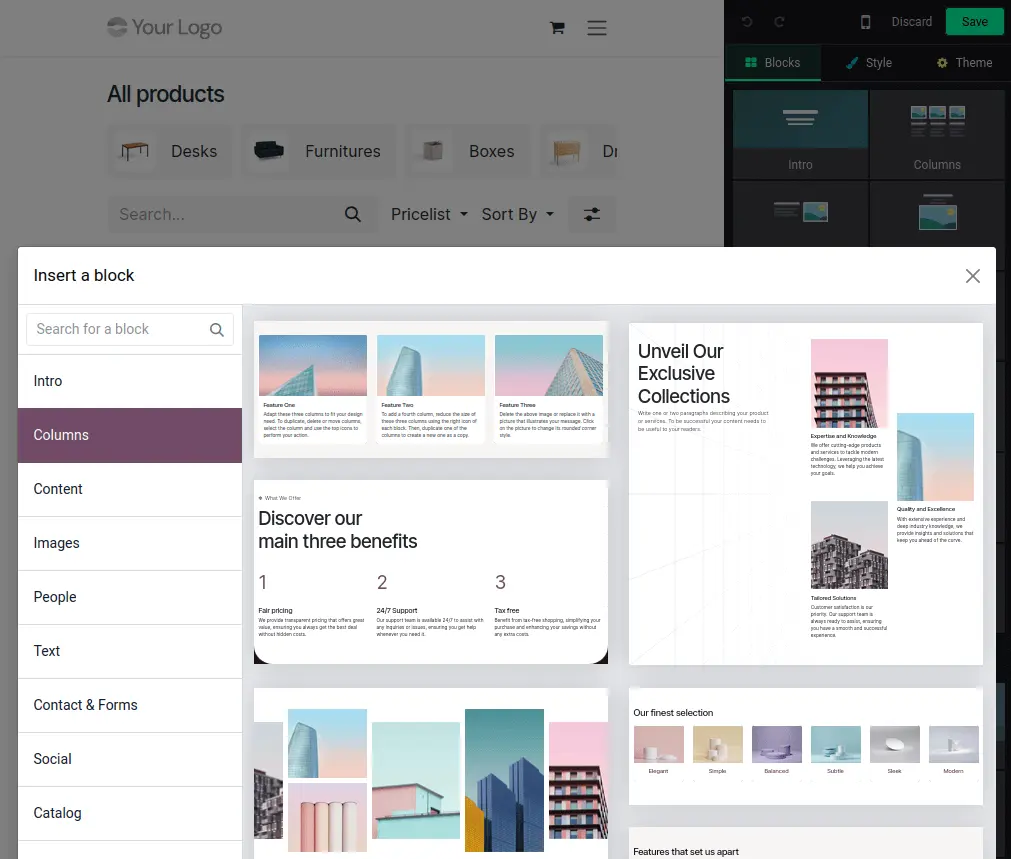
Task: Click the Search for a block field
Action: pyautogui.click(x=118, y=329)
